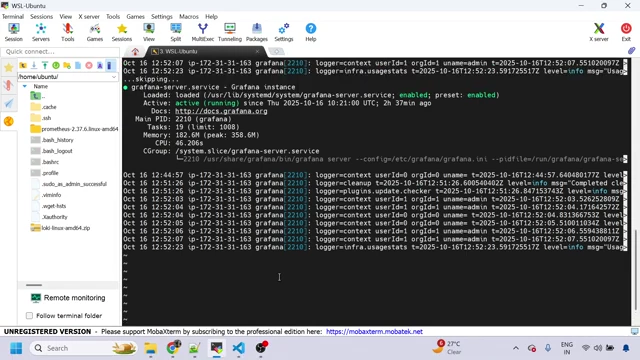This screenshot has height=360, width=640.
Task: Click the terminal vertical scrollbar
Action: coord(635,192)
